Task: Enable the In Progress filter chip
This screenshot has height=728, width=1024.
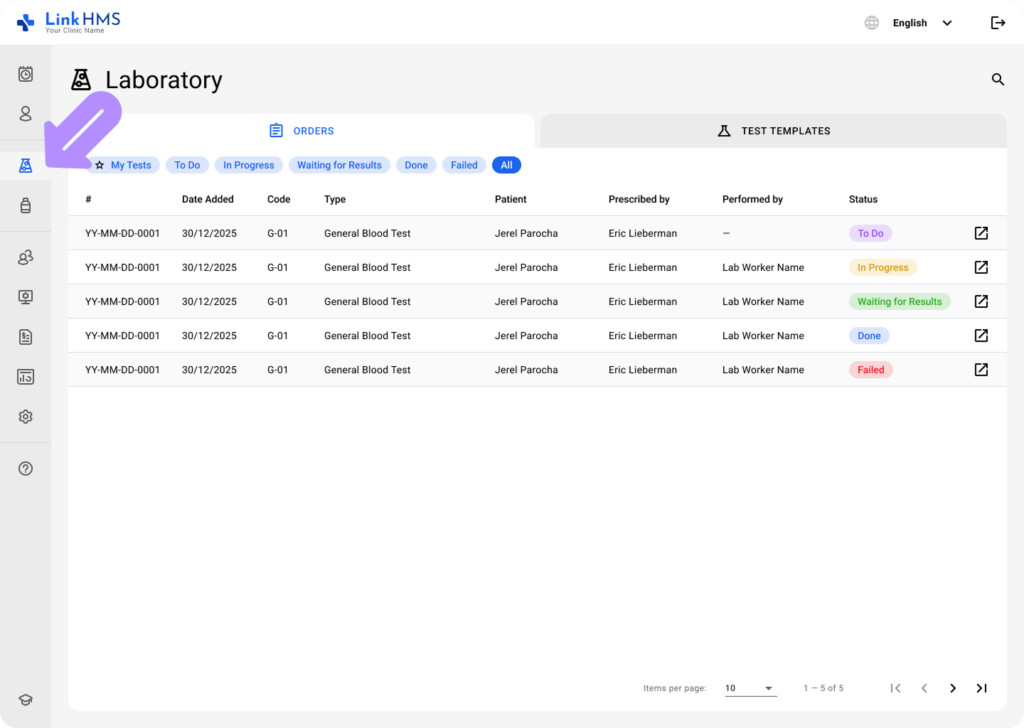Action: [248, 165]
